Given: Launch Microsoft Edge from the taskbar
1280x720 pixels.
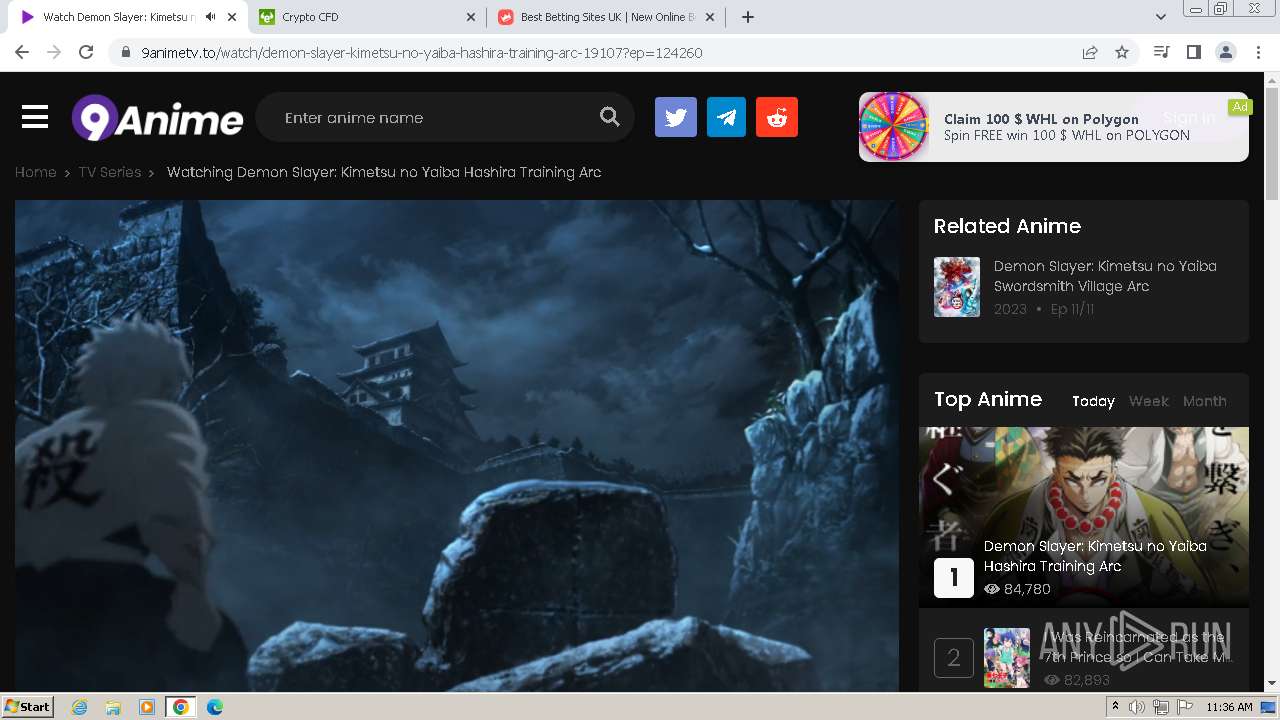Looking at the screenshot, I should point(215,707).
